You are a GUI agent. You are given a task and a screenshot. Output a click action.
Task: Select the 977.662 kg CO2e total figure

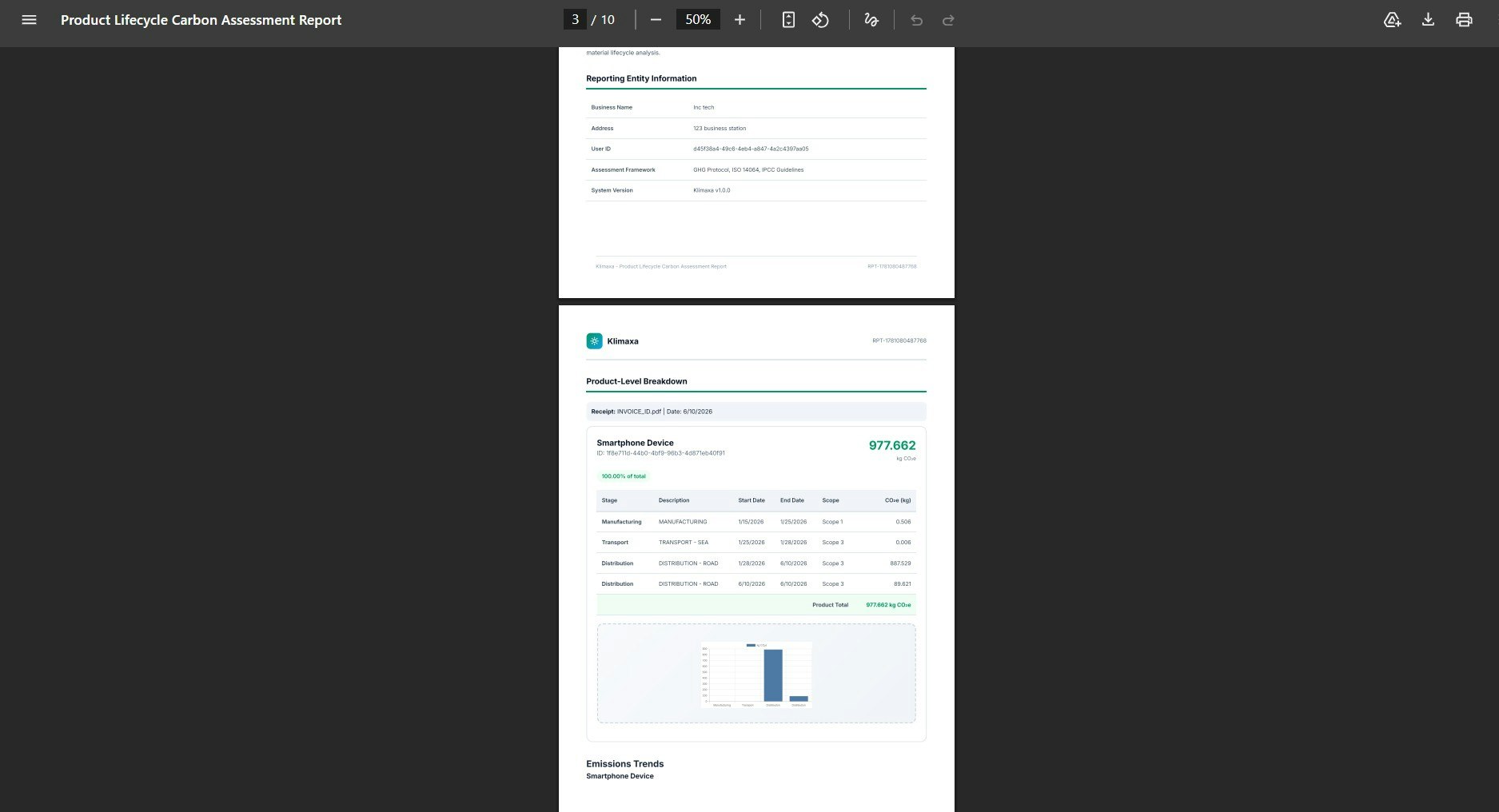pyautogui.click(x=892, y=446)
